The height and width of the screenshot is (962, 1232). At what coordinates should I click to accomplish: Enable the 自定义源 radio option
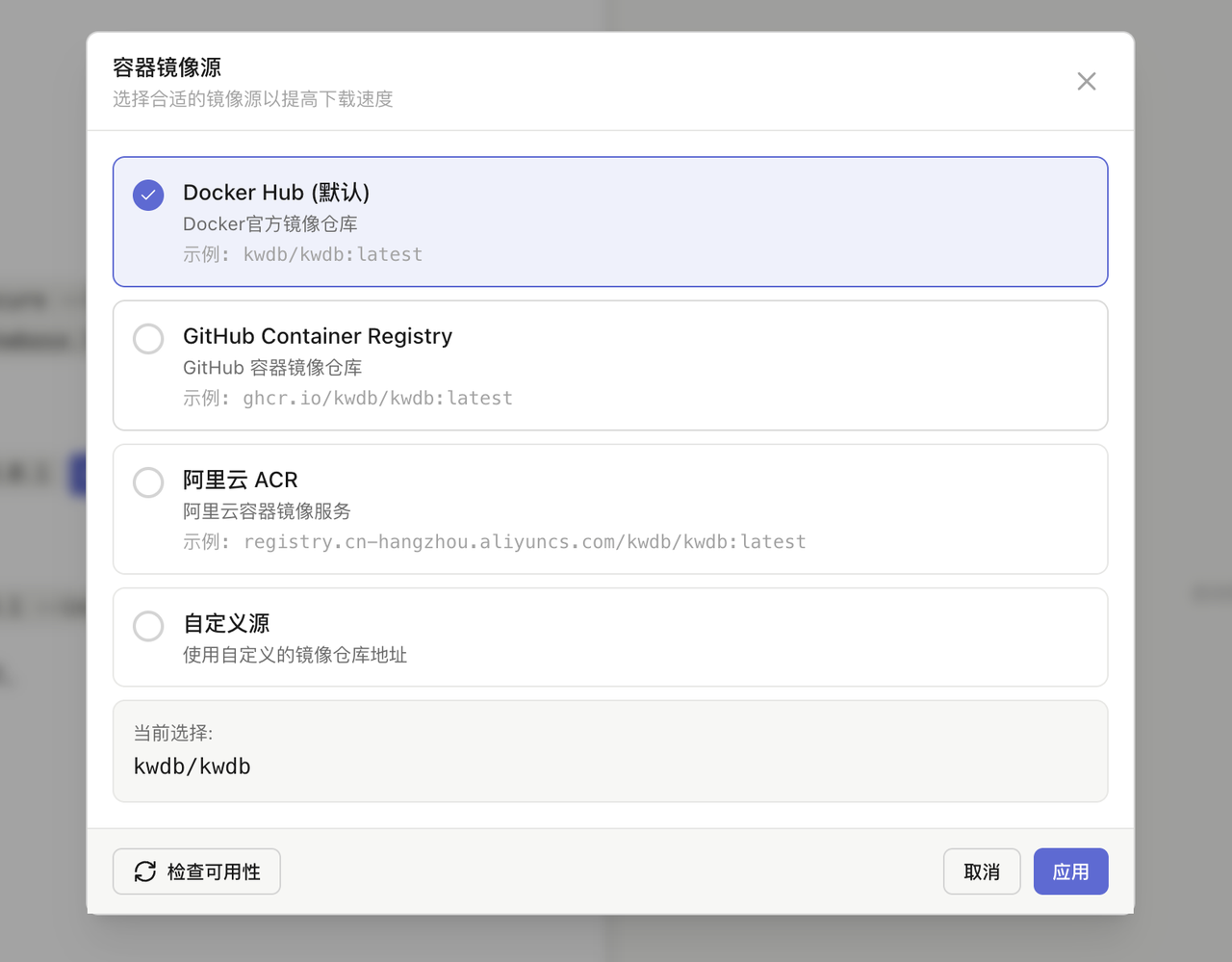click(148, 626)
